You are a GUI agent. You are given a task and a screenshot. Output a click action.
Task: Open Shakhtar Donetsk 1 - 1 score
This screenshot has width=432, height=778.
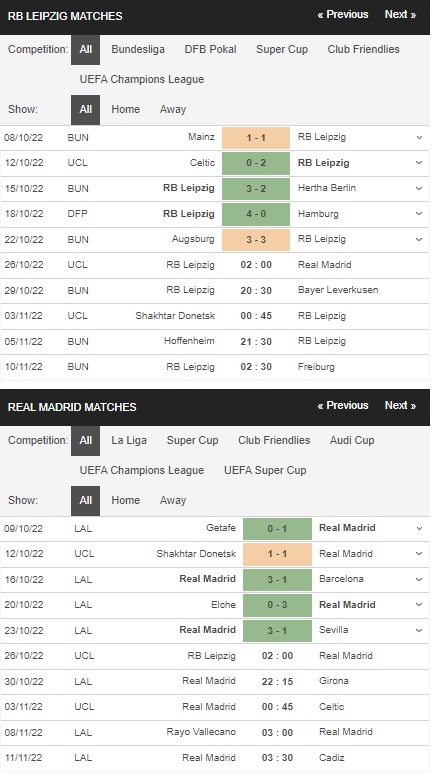click(277, 554)
